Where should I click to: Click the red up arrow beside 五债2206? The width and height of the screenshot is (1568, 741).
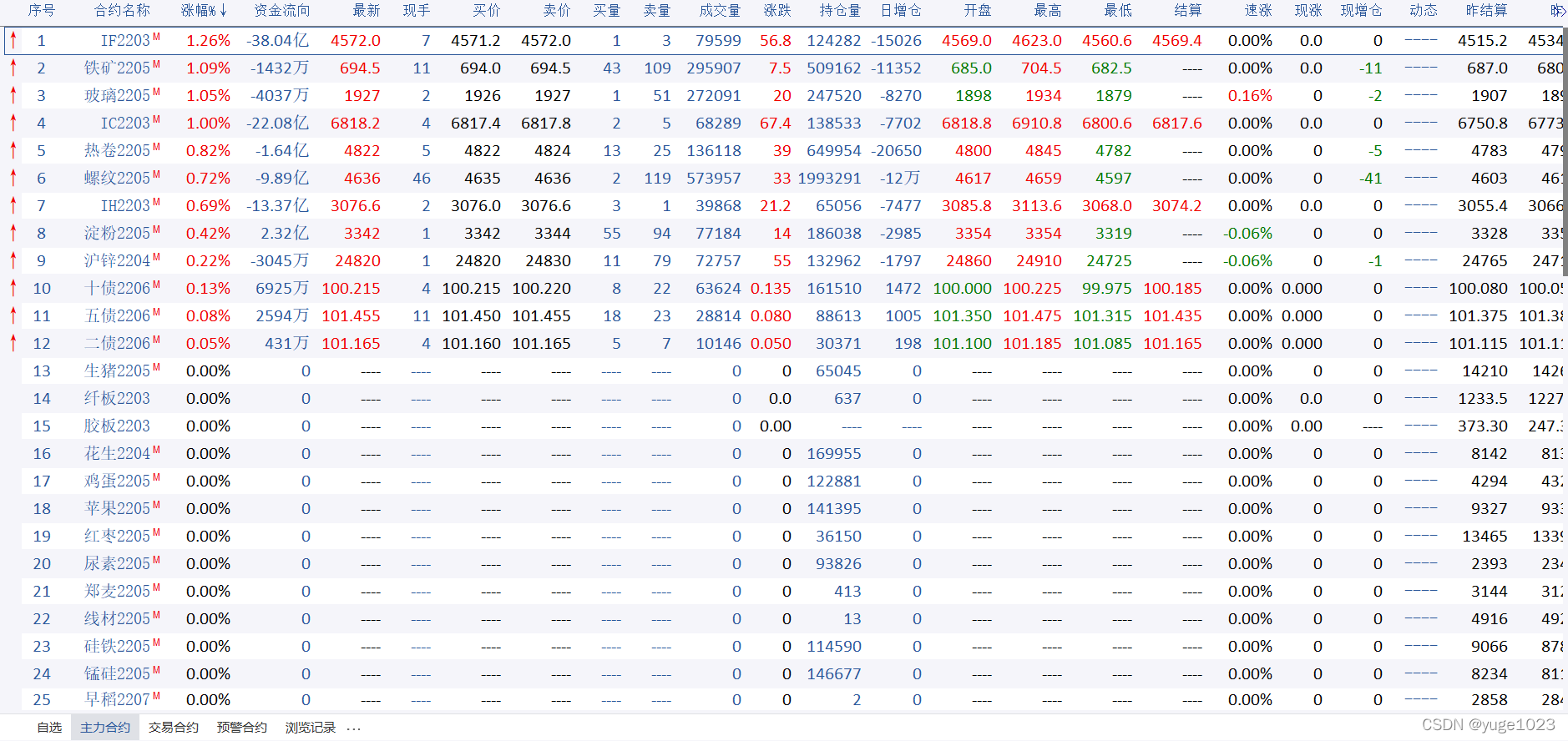pyautogui.click(x=13, y=315)
